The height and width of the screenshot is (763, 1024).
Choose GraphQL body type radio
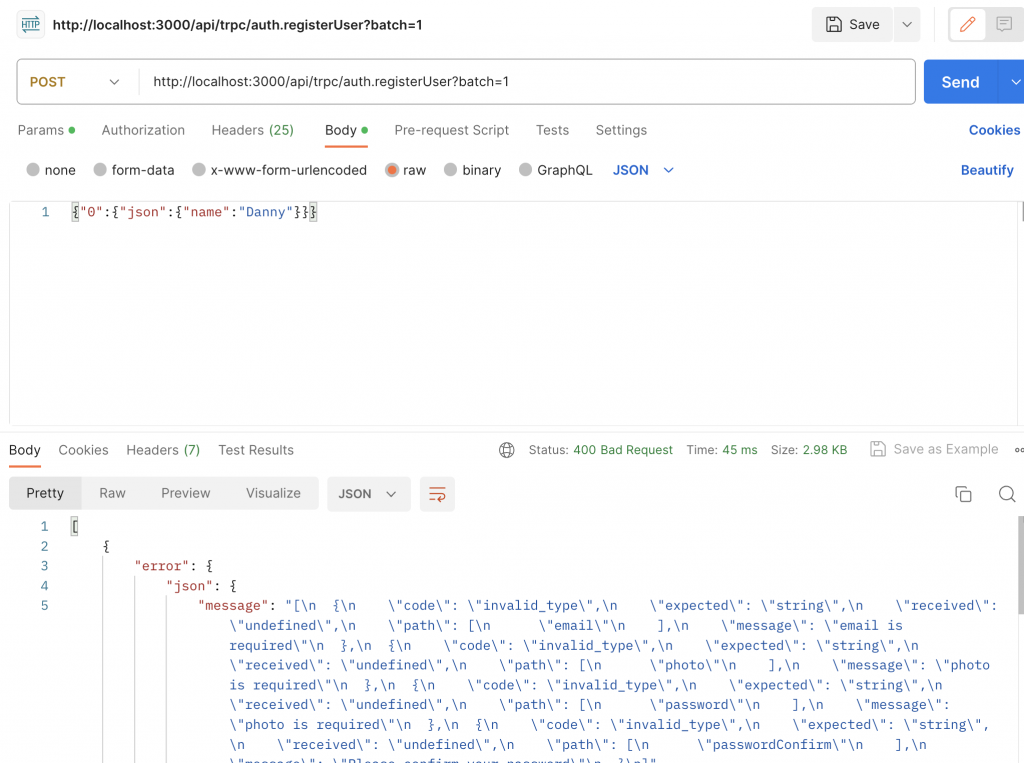coord(525,170)
